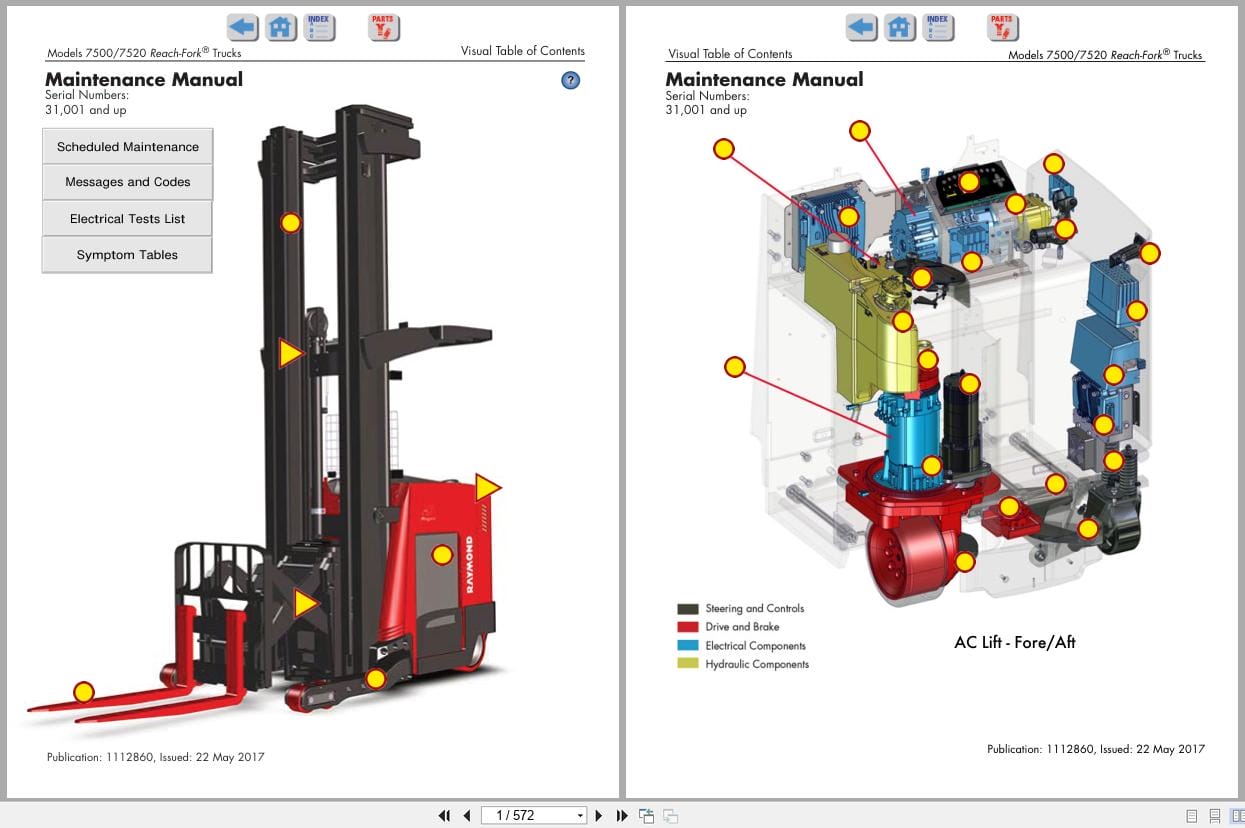Click the yellow circle hotspot on the upper mast
This screenshot has width=1245, height=828.
pyautogui.click(x=290, y=223)
